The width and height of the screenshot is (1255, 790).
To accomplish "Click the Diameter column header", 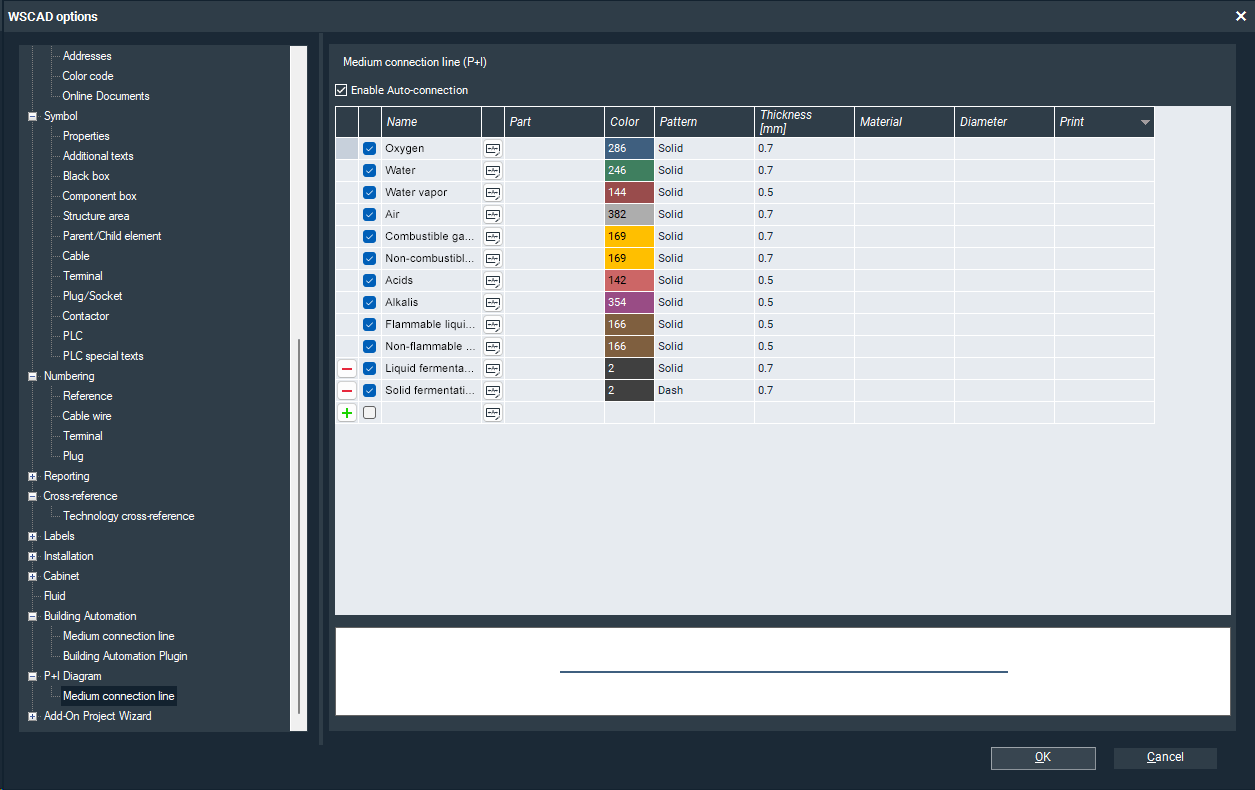I will coord(1004,122).
